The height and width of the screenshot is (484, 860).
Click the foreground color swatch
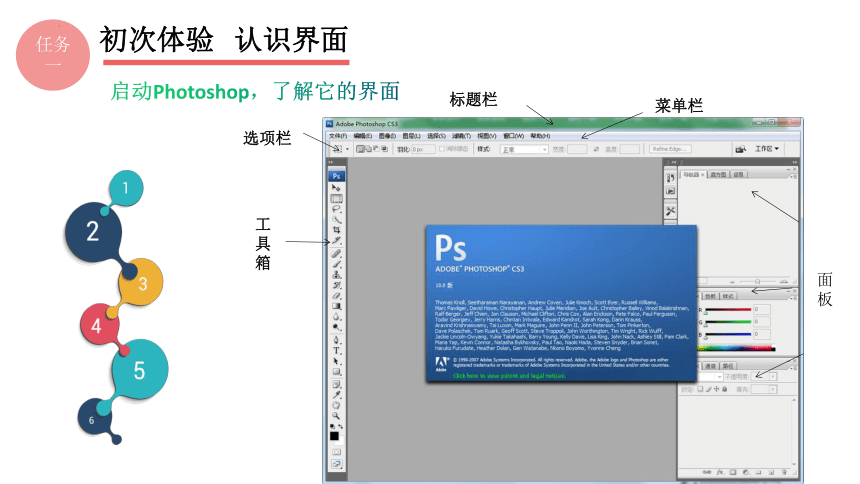pos(334,436)
